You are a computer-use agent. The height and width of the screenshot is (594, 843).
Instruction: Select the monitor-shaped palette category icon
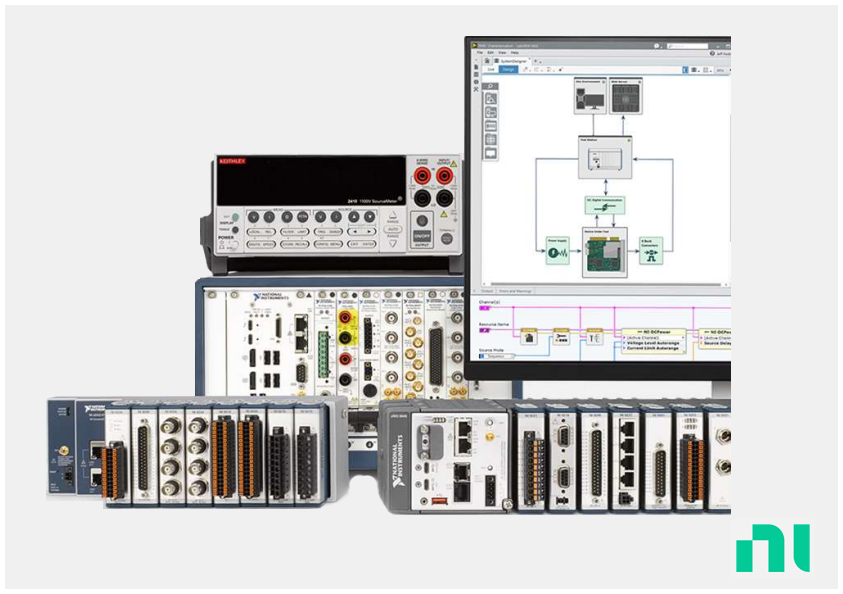click(490, 153)
